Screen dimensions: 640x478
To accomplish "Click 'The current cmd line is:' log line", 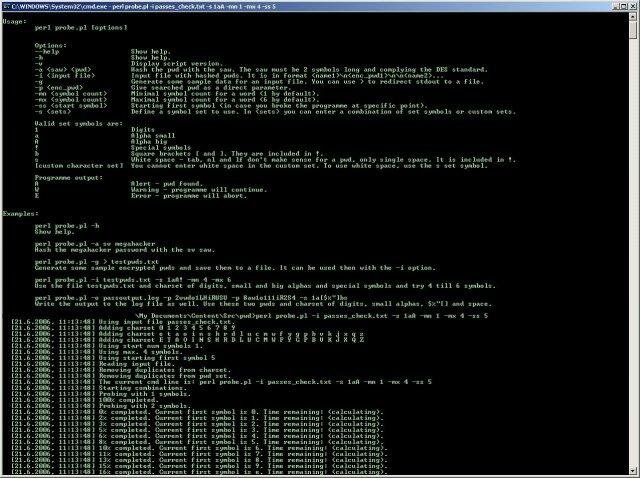I will click(221, 382).
